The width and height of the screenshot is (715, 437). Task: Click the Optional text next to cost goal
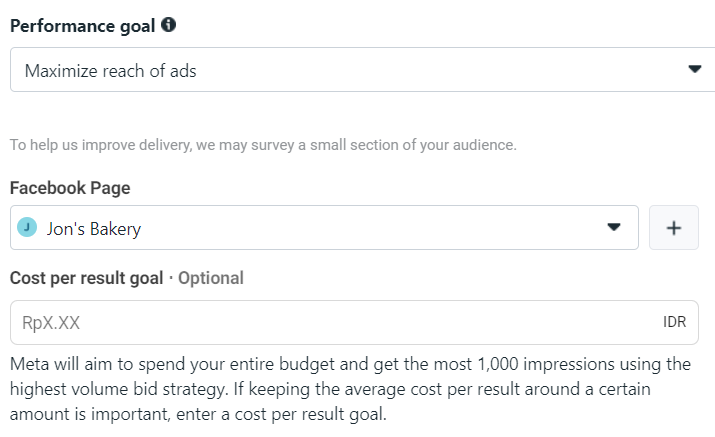210,278
